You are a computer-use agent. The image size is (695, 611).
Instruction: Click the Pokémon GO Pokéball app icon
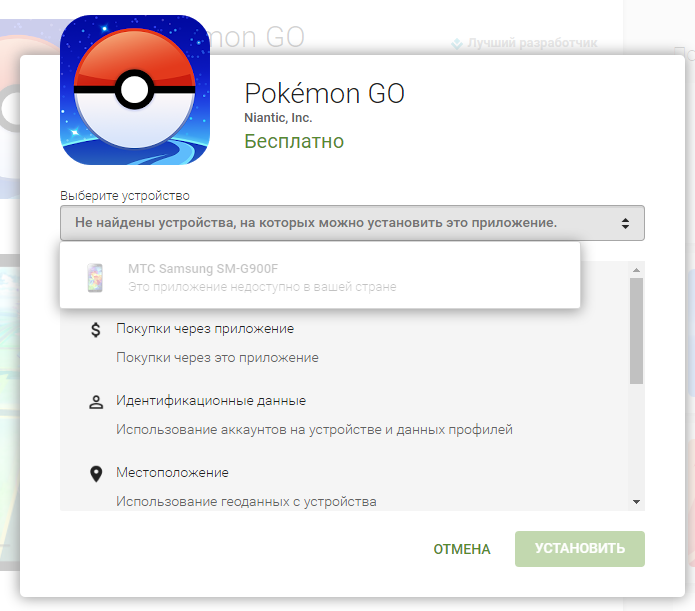tap(135, 90)
